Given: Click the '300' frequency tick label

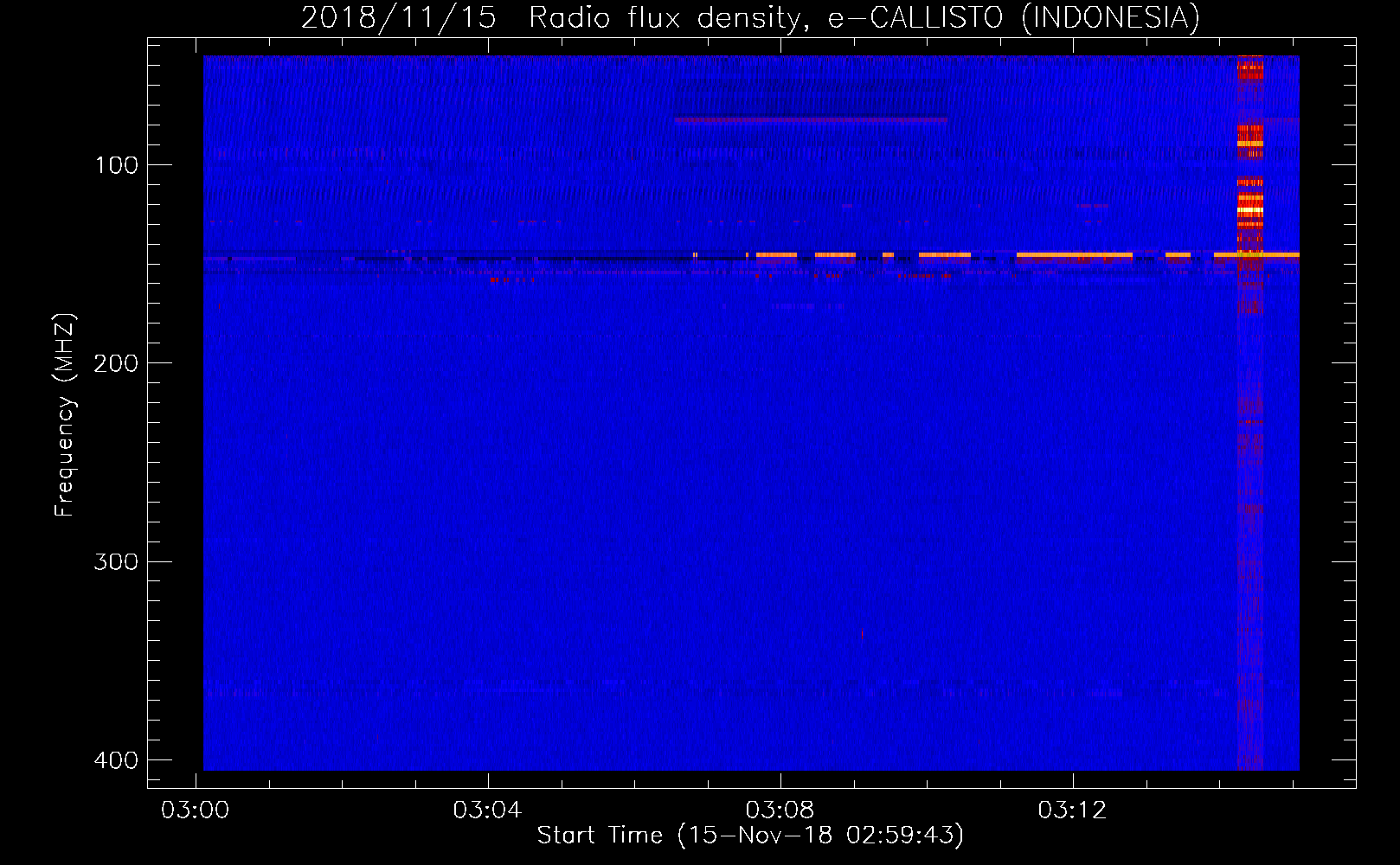Looking at the screenshot, I should pos(117,562).
